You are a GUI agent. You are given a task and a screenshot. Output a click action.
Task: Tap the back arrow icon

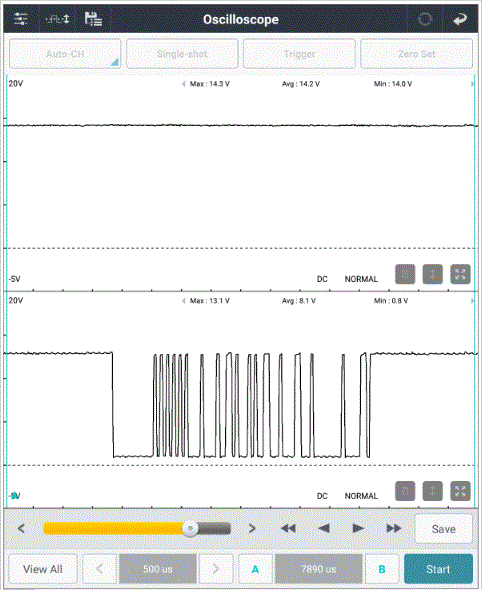[x=460, y=19]
